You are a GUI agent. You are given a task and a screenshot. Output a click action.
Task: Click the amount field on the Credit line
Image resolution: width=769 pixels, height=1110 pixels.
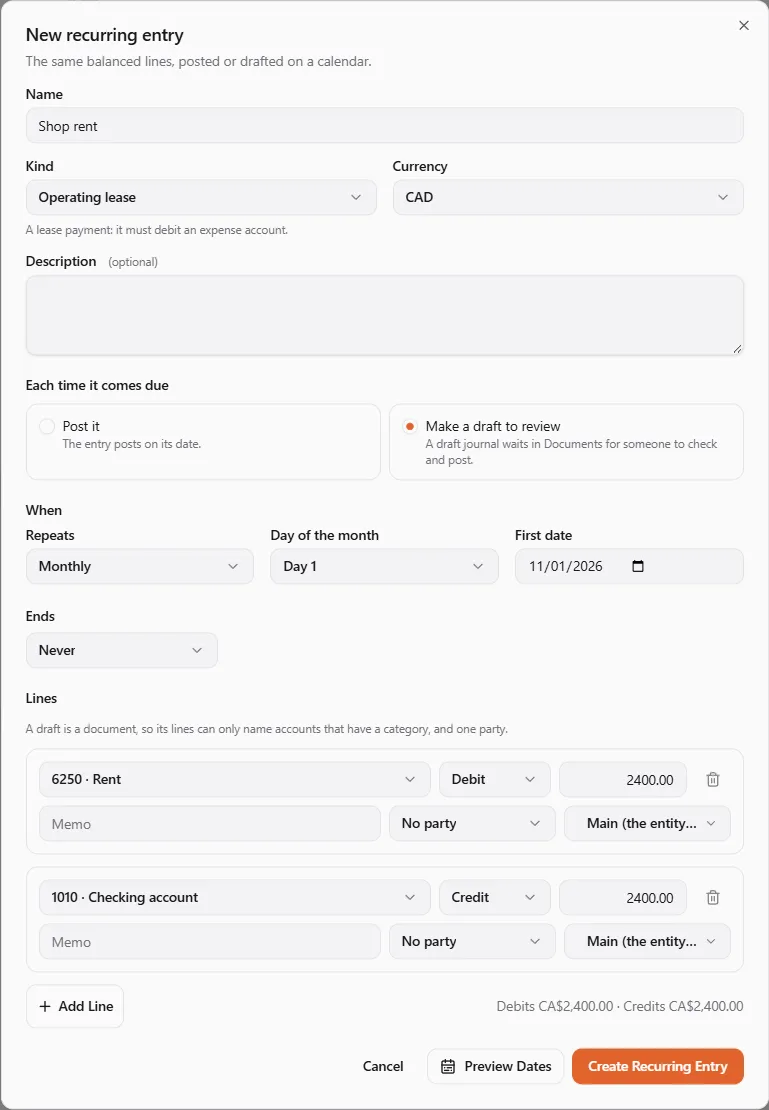[623, 898]
